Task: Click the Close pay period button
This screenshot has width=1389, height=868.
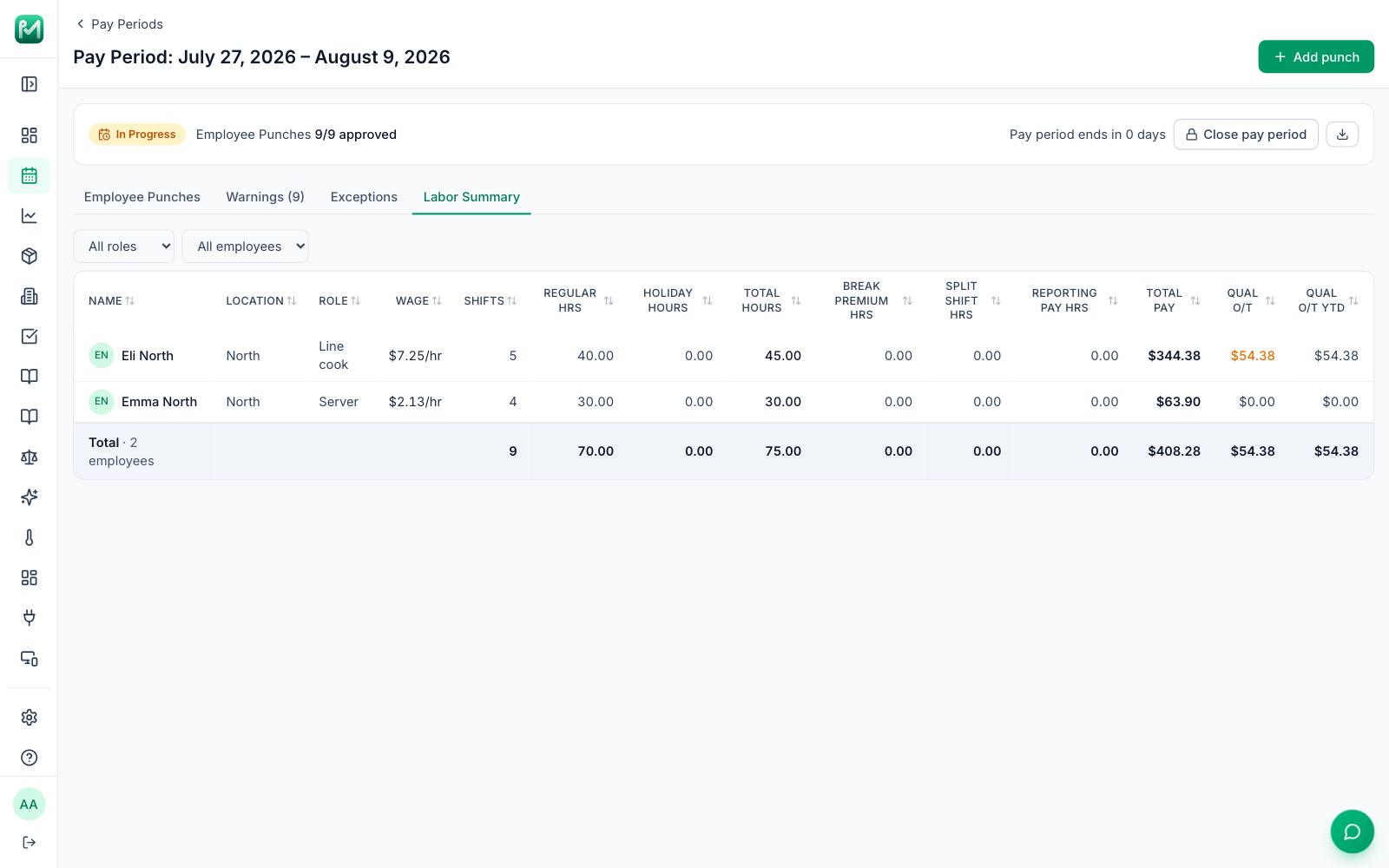Action: click(x=1246, y=135)
